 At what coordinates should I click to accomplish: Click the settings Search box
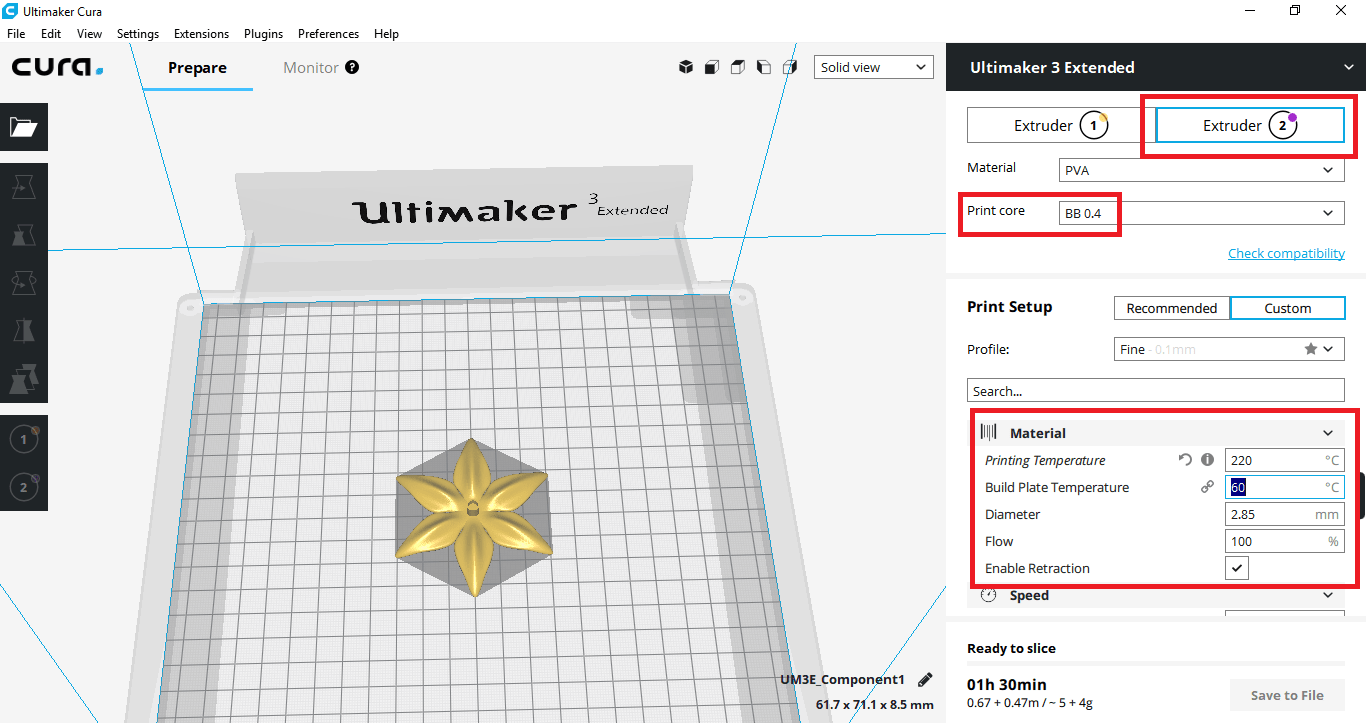click(x=1156, y=390)
